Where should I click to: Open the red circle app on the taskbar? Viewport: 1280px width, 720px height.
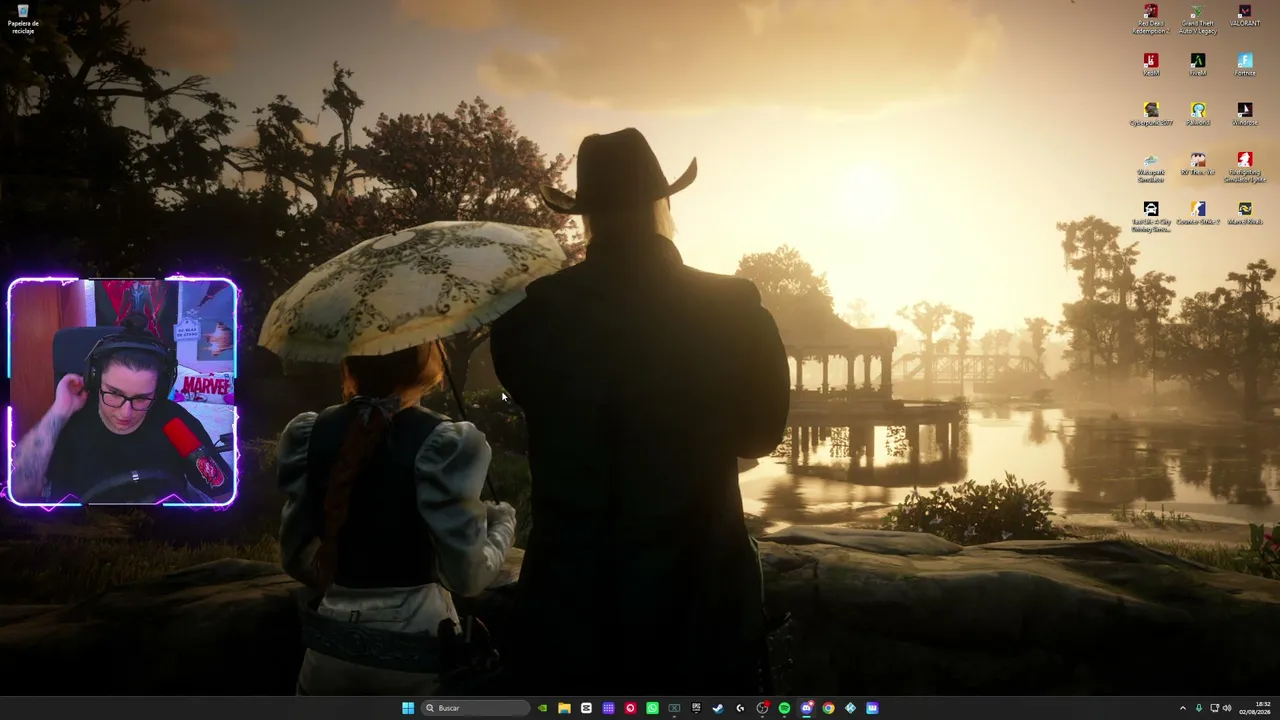pos(630,708)
